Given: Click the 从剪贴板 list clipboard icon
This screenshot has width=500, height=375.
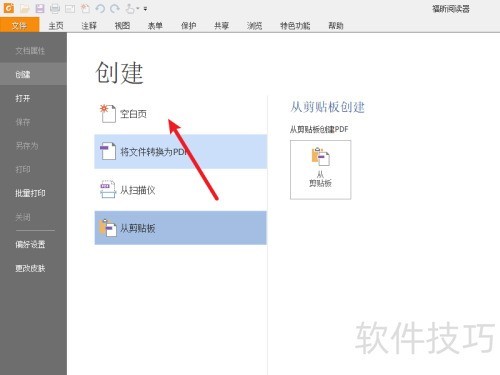Looking at the screenshot, I should coord(108,228).
